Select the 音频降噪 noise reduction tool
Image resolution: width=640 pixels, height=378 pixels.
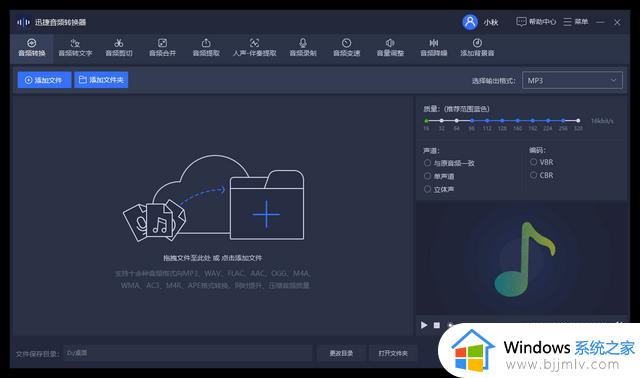(x=434, y=48)
